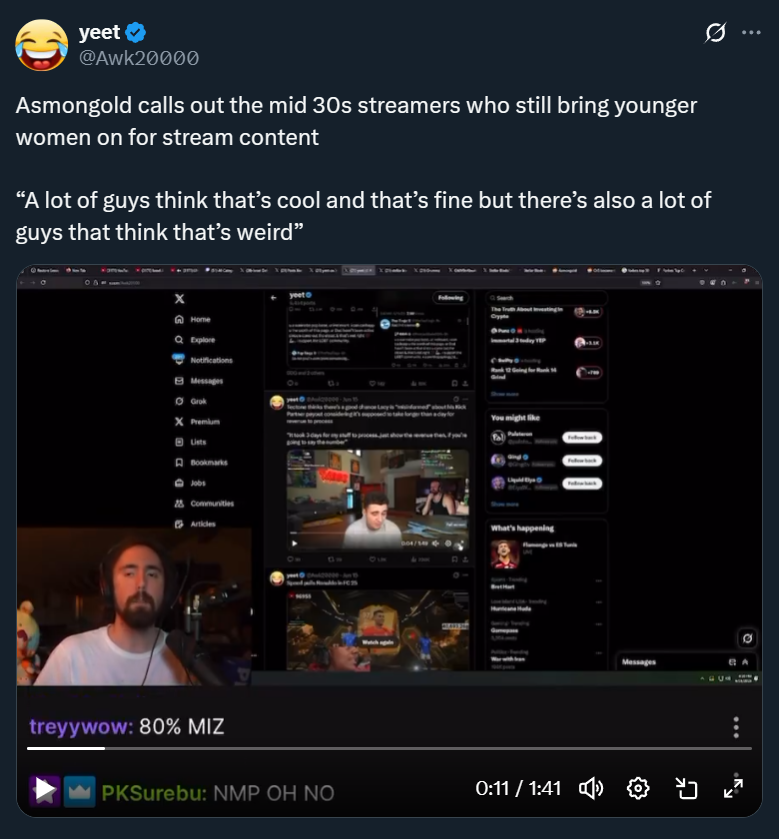Screen dimensions: 779x839
Task: Play the video with the play button
Action: [x=44, y=789]
